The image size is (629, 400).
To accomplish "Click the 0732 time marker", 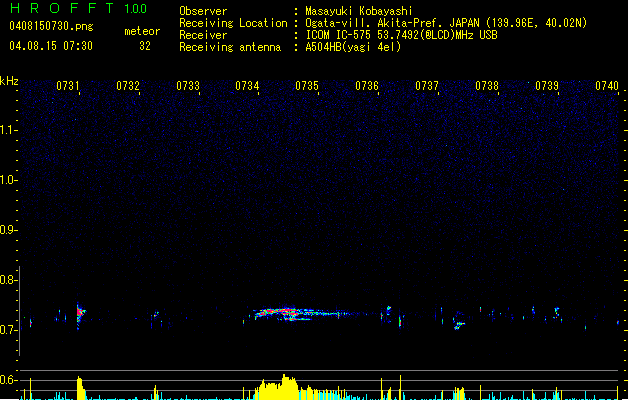I will [x=128, y=86].
